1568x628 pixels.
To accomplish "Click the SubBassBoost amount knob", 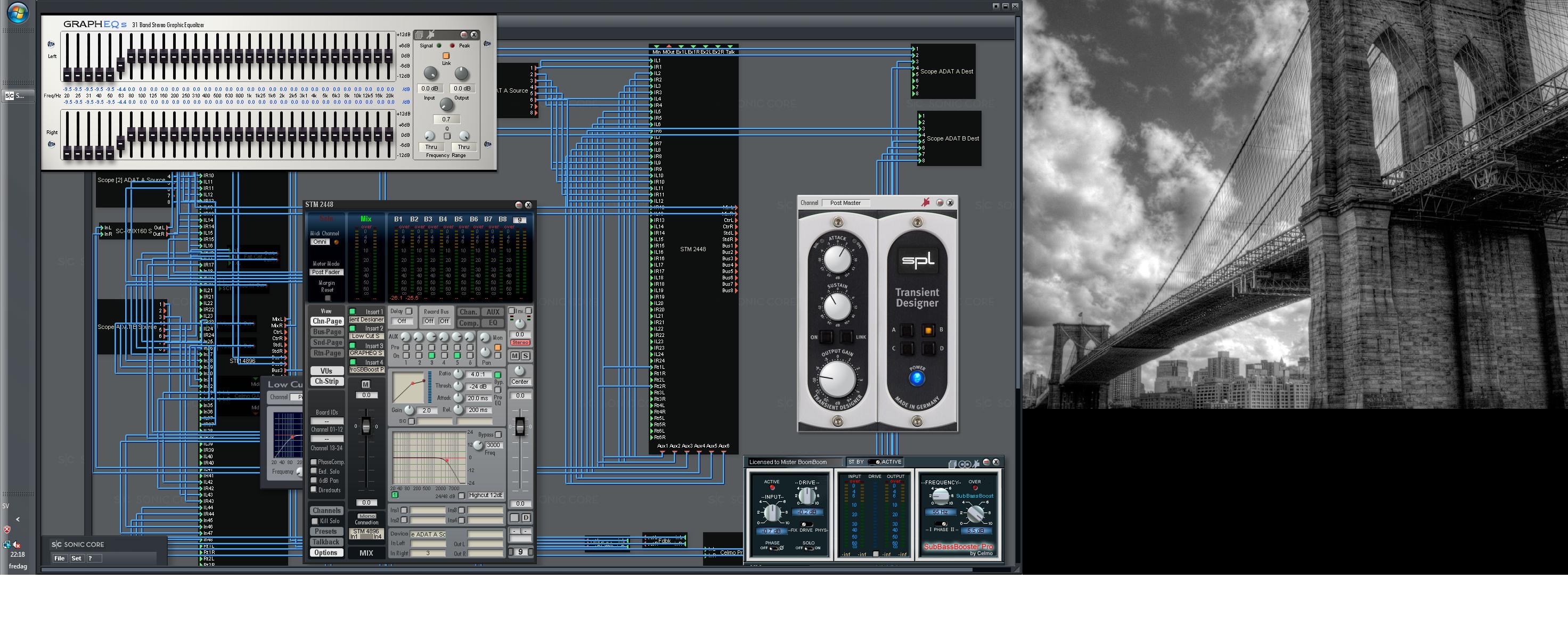I will [x=975, y=514].
